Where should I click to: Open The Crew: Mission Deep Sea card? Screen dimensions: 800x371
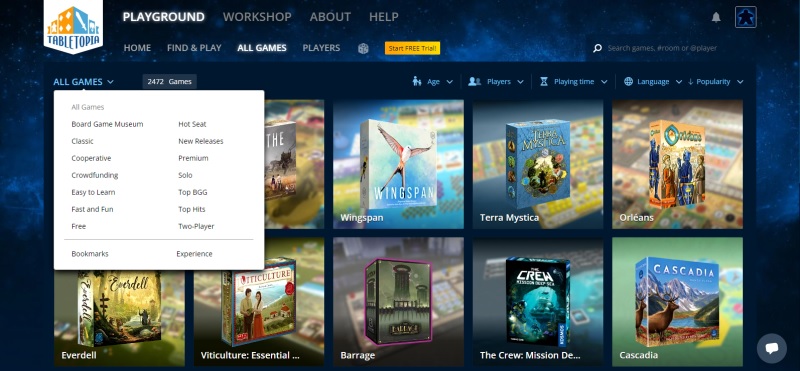(x=538, y=302)
